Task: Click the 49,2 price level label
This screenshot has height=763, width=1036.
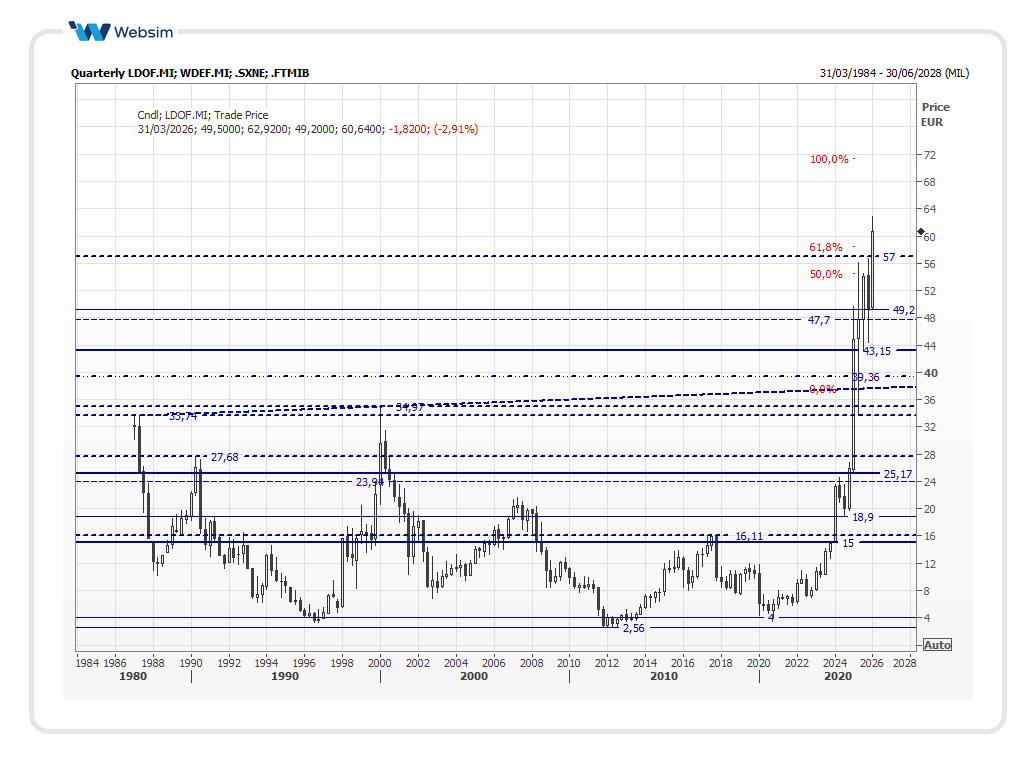Action: coord(903,310)
